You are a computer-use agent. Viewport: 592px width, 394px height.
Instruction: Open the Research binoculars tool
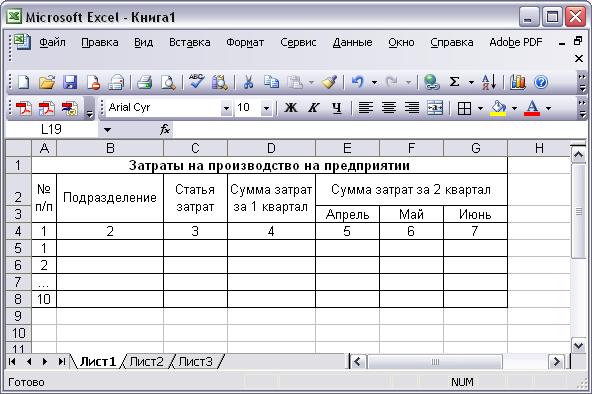(x=219, y=82)
